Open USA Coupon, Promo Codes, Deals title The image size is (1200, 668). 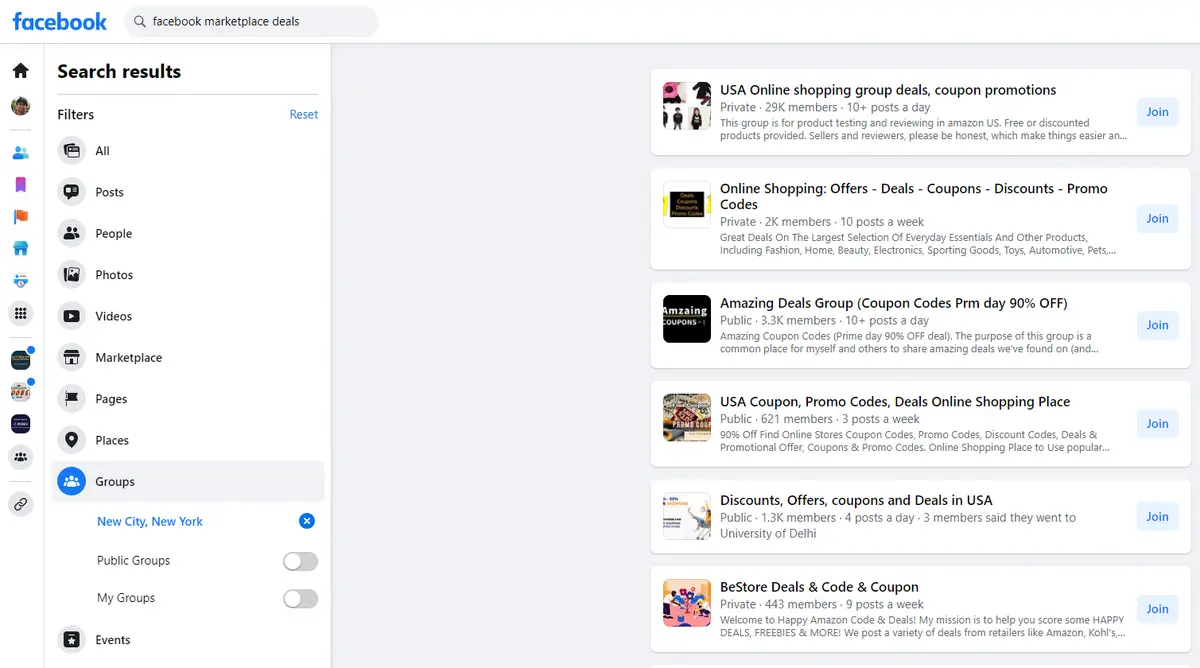(x=895, y=402)
